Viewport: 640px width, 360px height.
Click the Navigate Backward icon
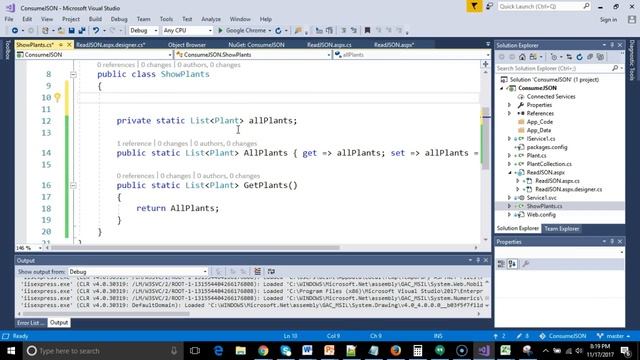pyautogui.click(x=15, y=31)
